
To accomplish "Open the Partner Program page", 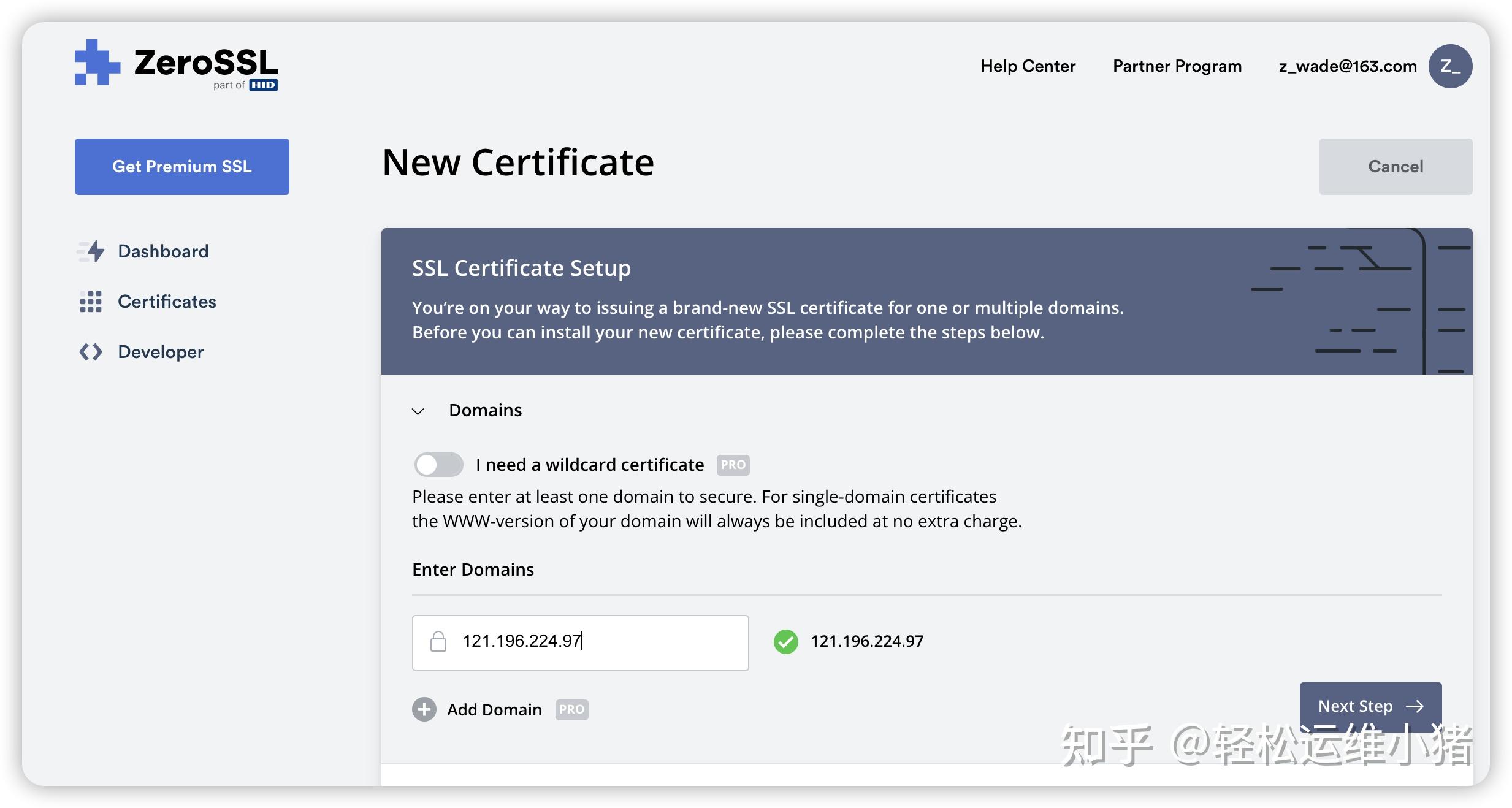I will tap(1177, 66).
